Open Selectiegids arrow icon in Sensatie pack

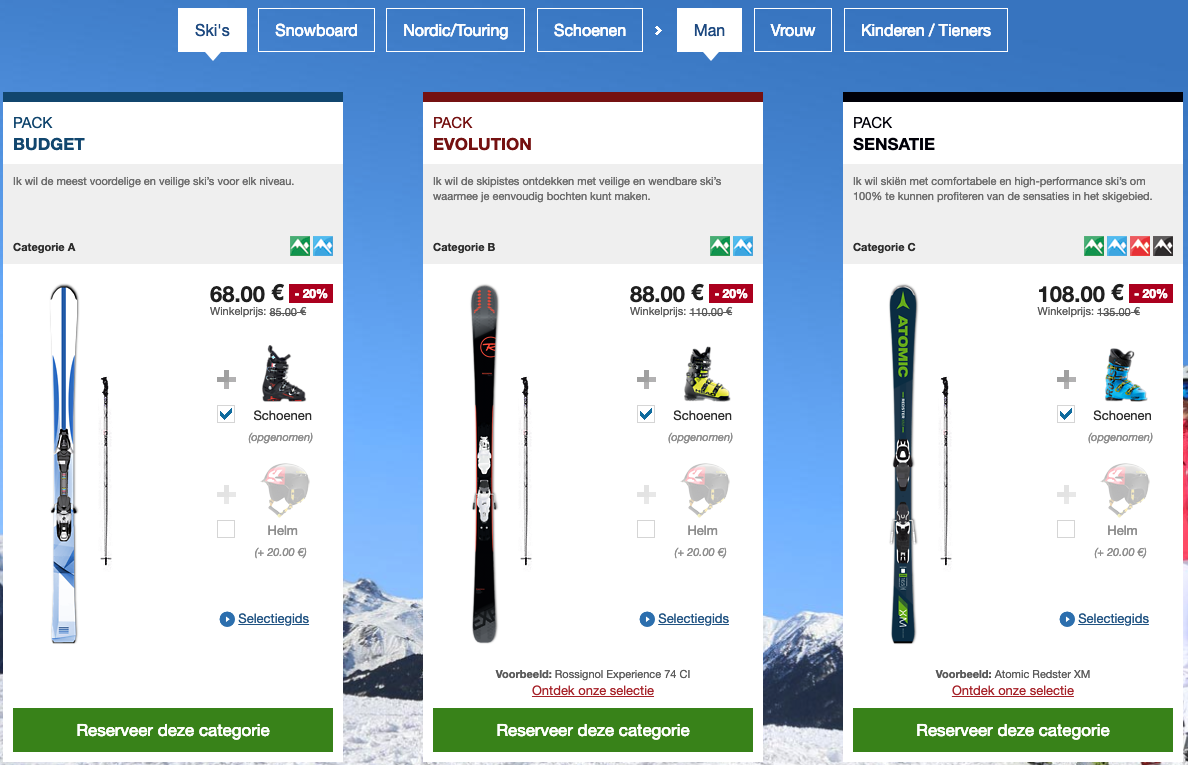1067,619
